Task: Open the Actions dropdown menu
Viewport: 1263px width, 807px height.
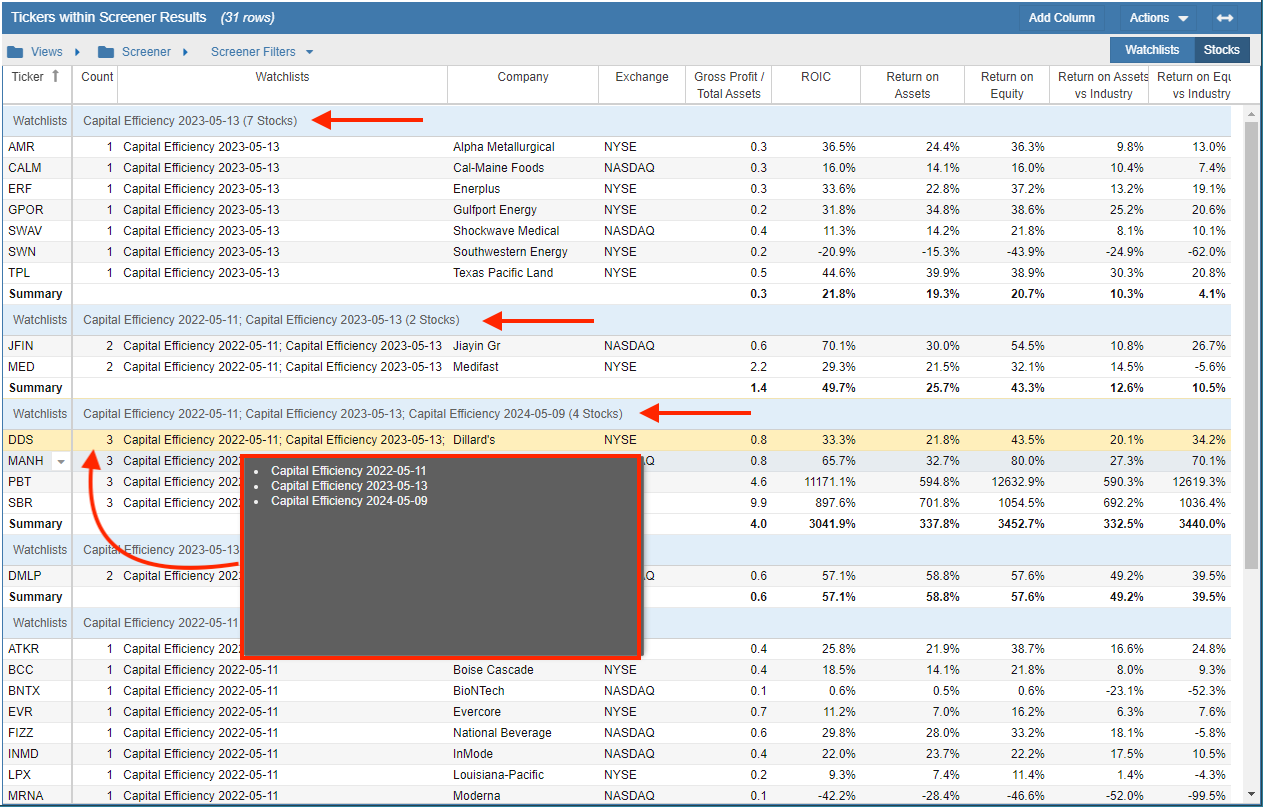Action: pyautogui.click(x=1158, y=18)
